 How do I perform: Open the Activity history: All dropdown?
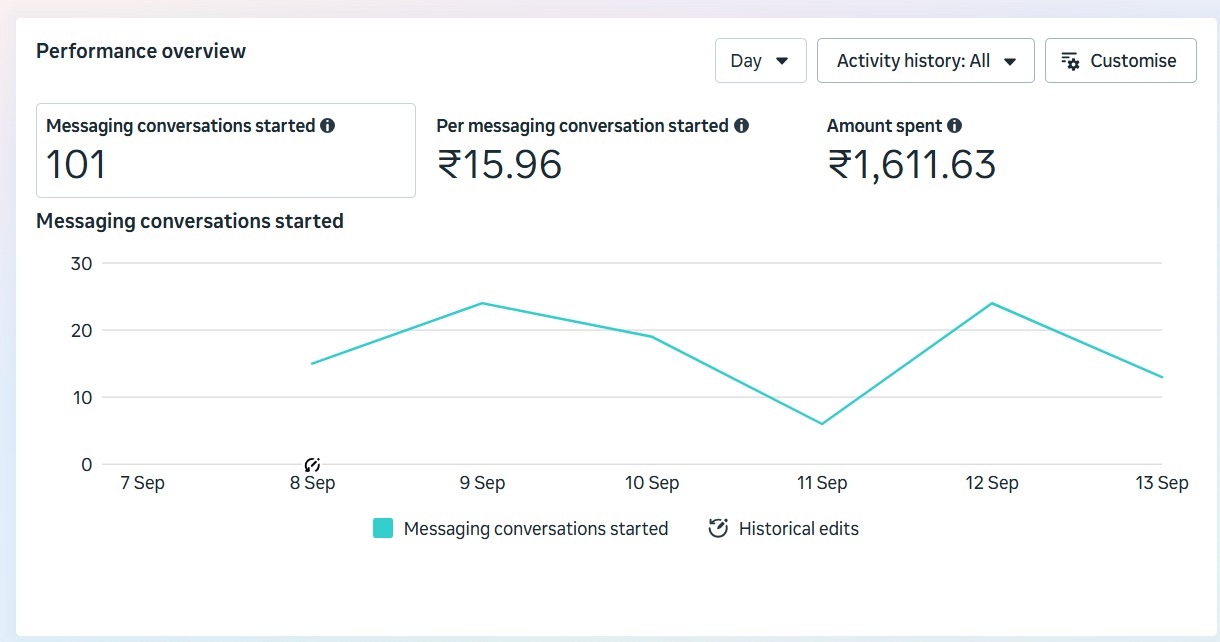point(925,61)
